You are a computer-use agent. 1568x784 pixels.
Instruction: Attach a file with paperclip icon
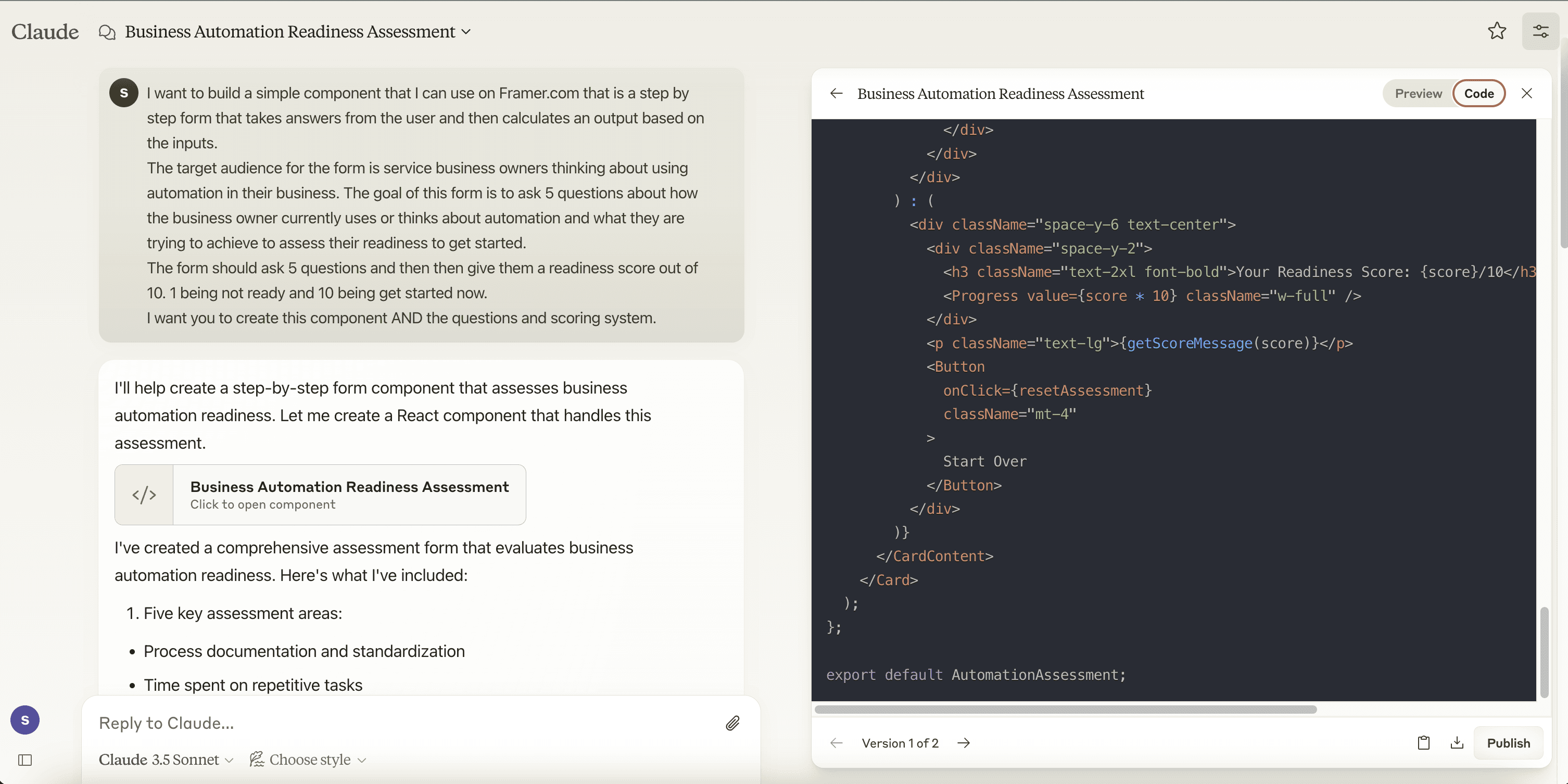pos(732,723)
